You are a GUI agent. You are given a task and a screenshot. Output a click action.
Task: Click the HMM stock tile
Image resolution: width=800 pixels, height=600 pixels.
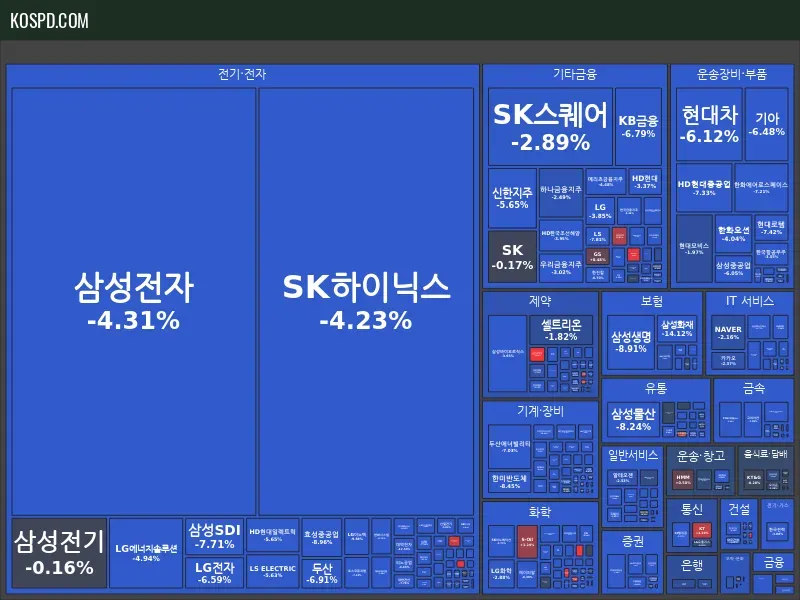point(683,479)
